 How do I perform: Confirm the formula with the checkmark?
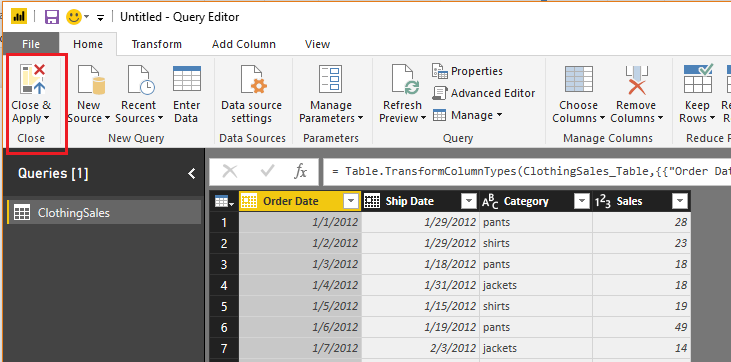[267, 172]
